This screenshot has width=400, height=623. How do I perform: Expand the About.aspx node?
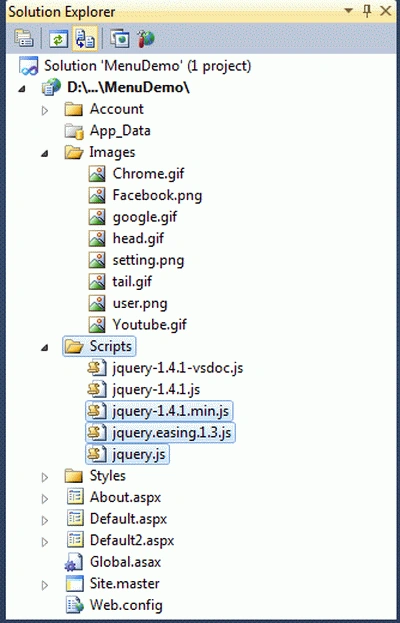click(x=45, y=499)
